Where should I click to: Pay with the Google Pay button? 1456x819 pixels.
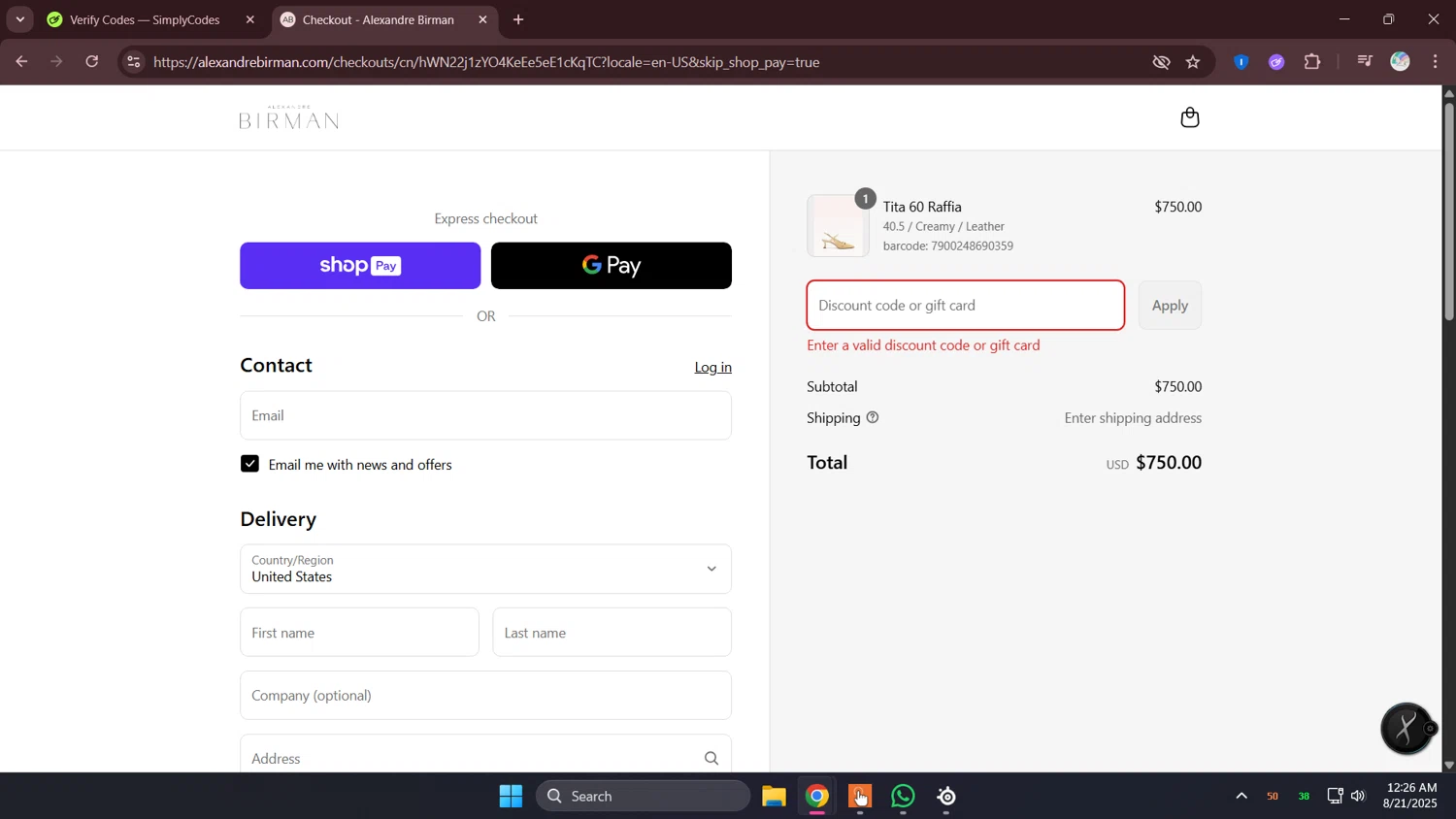(x=612, y=266)
